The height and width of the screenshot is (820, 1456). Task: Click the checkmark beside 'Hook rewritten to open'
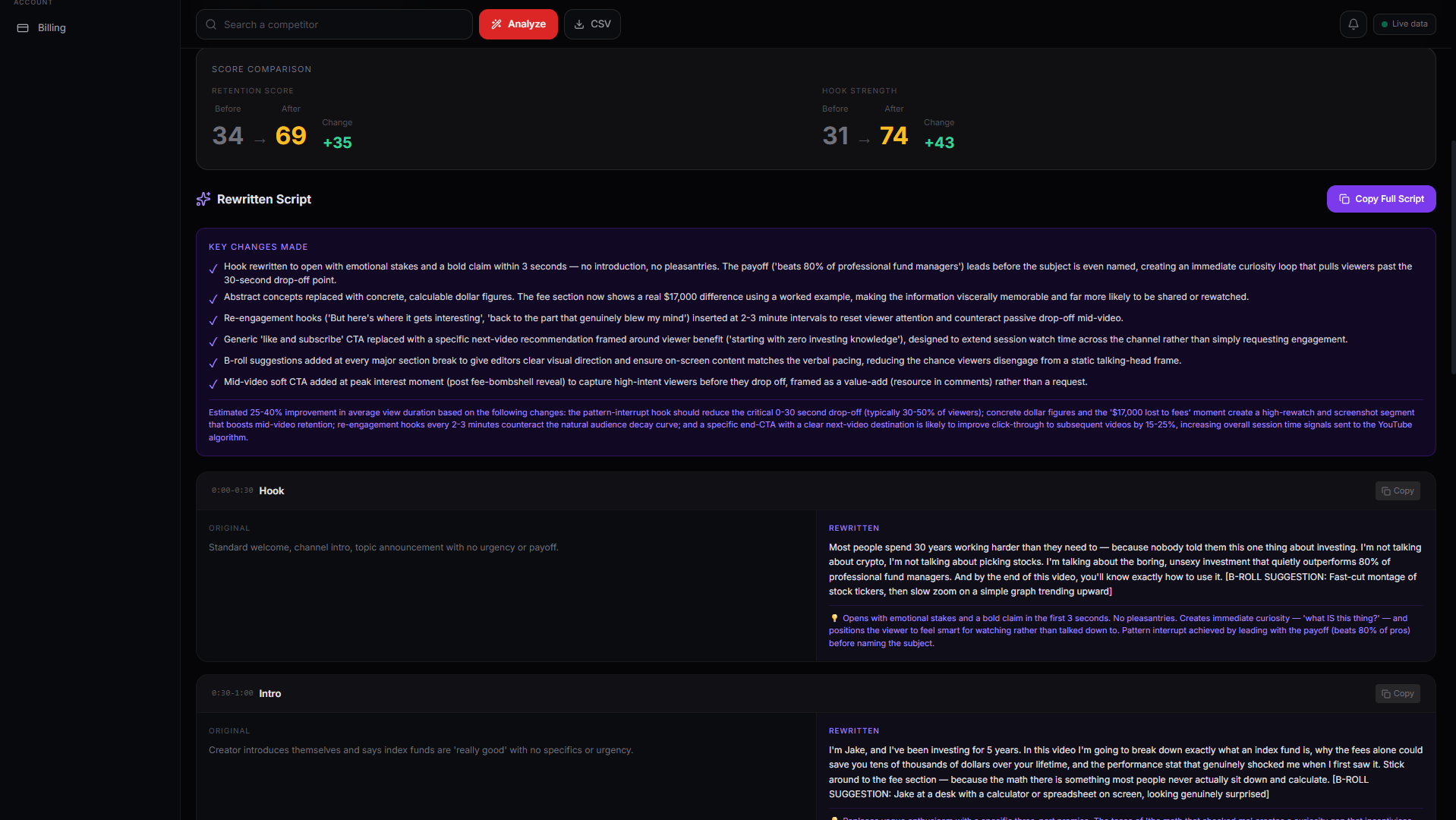point(213,269)
